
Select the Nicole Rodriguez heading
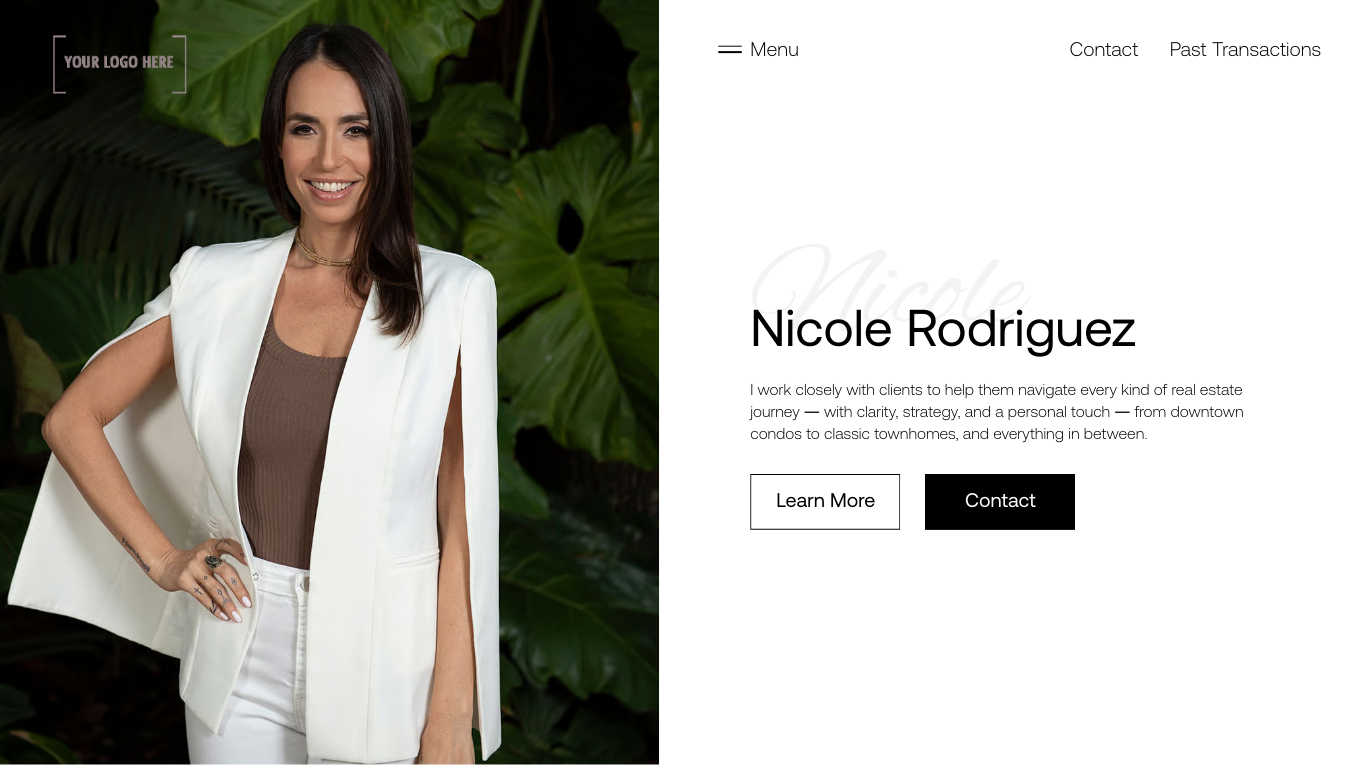pos(943,328)
